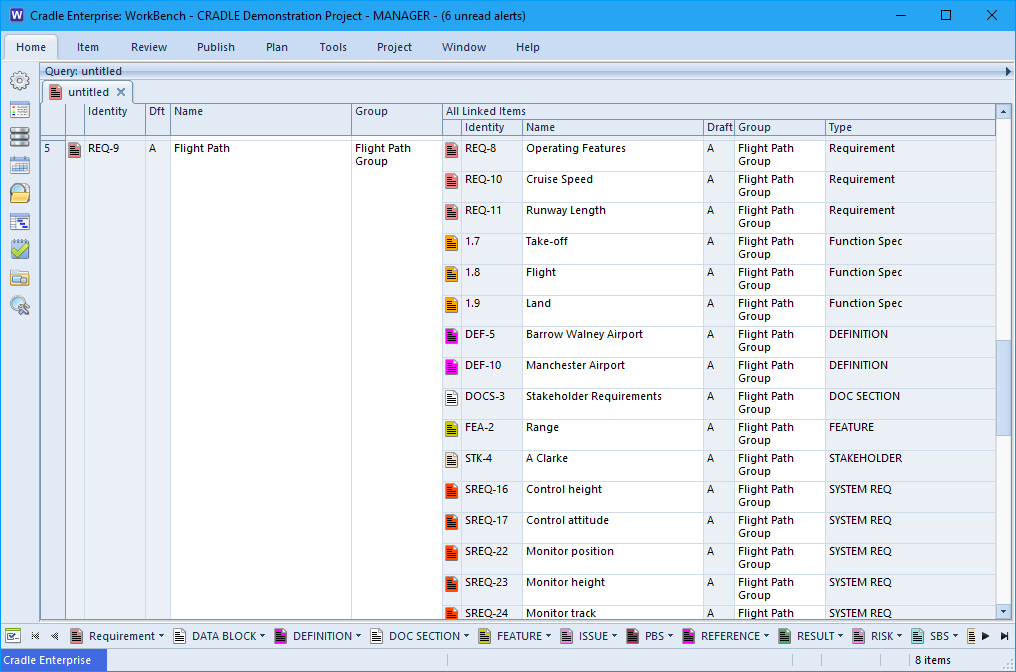Click the vertical scrollbar down arrow
Image resolution: width=1016 pixels, height=672 pixels.
pos(1004,611)
